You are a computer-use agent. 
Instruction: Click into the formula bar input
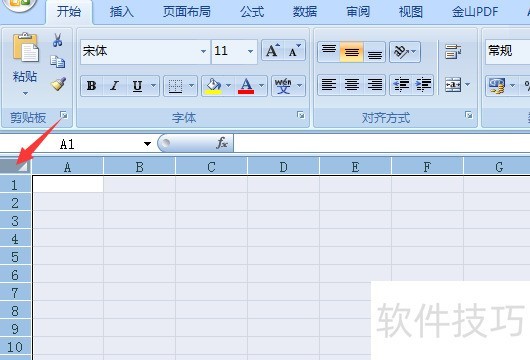(382, 143)
